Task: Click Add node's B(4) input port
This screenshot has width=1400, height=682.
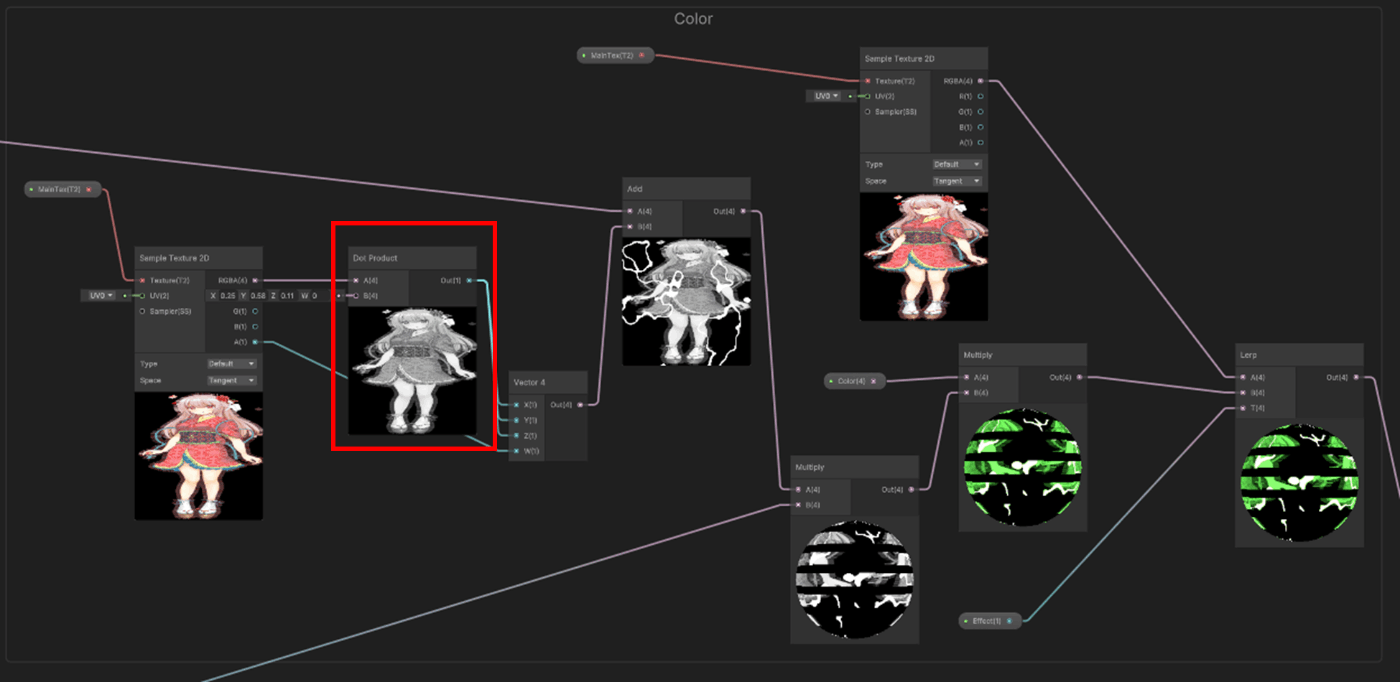Action: (629, 226)
